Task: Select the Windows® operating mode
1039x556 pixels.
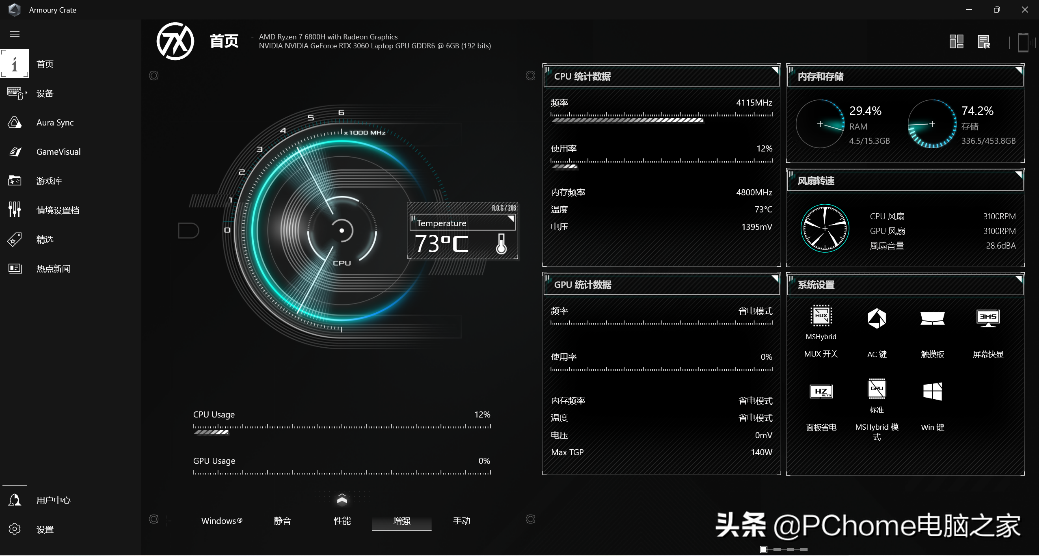Action: point(222,521)
